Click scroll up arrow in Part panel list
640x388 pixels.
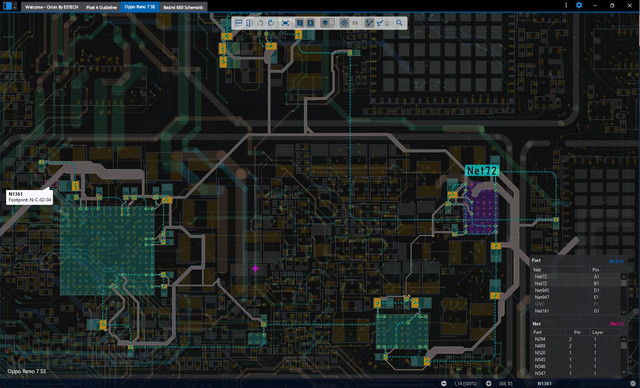pyautogui.click(x=624, y=276)
